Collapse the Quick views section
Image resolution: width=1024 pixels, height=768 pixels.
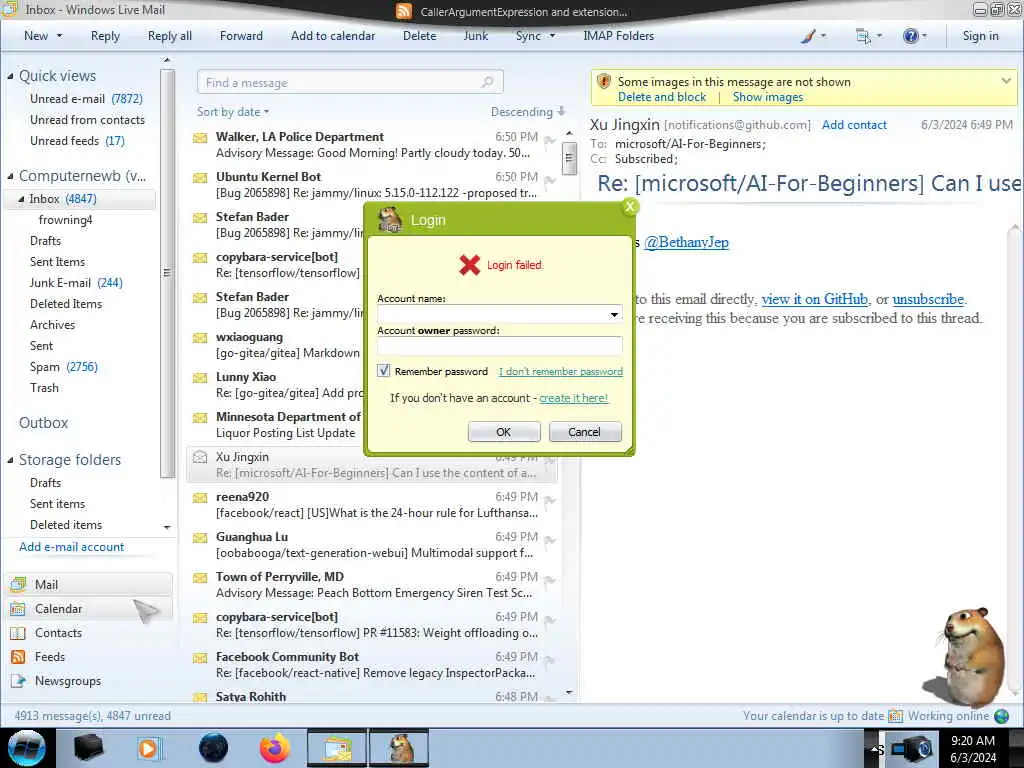tap(10, 76)
